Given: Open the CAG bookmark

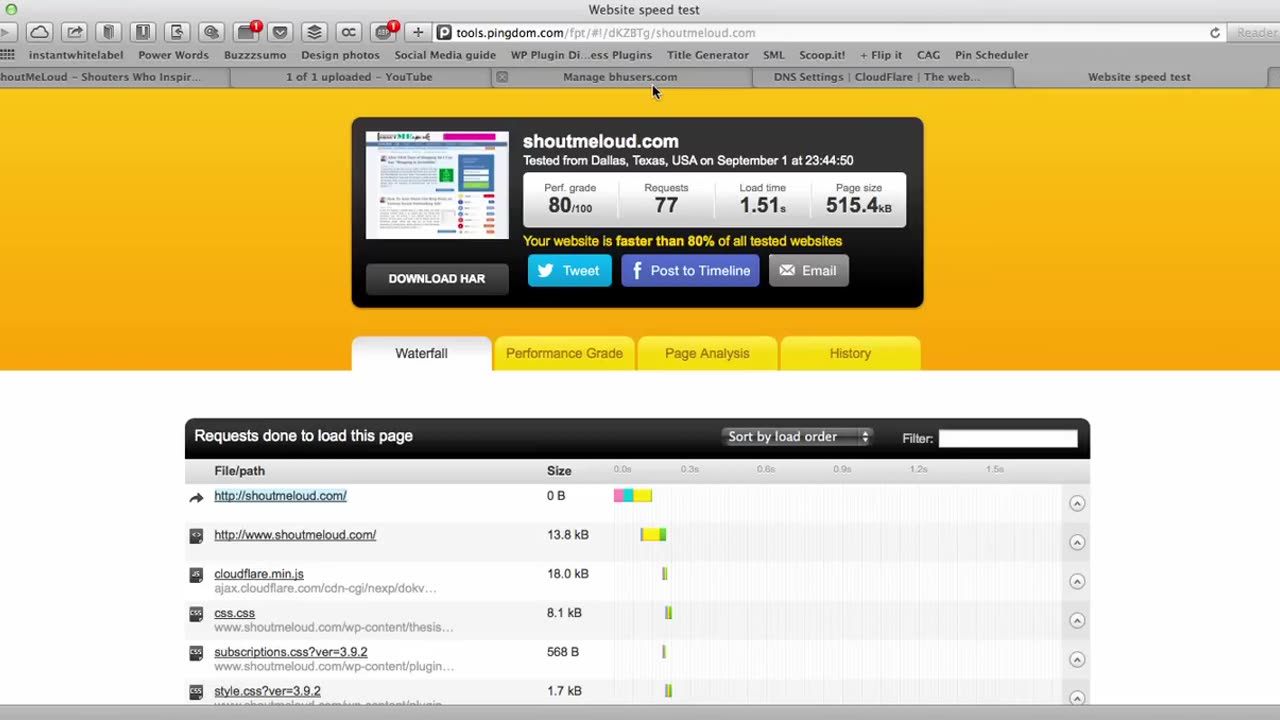Looking at the screenshot, I should click(x=928, y=55).
